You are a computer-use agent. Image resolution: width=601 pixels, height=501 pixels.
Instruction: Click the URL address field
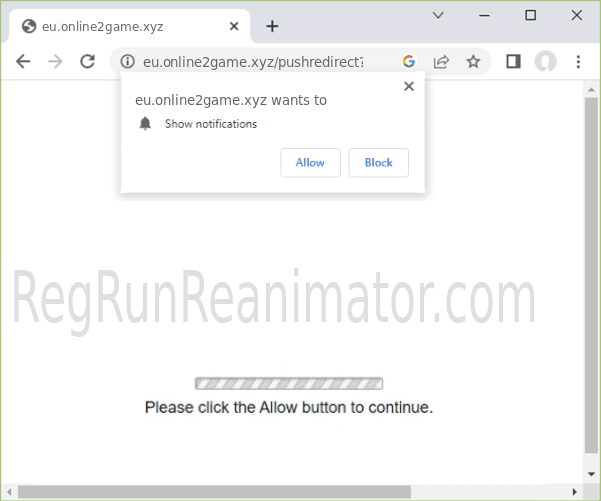(260, 61)
